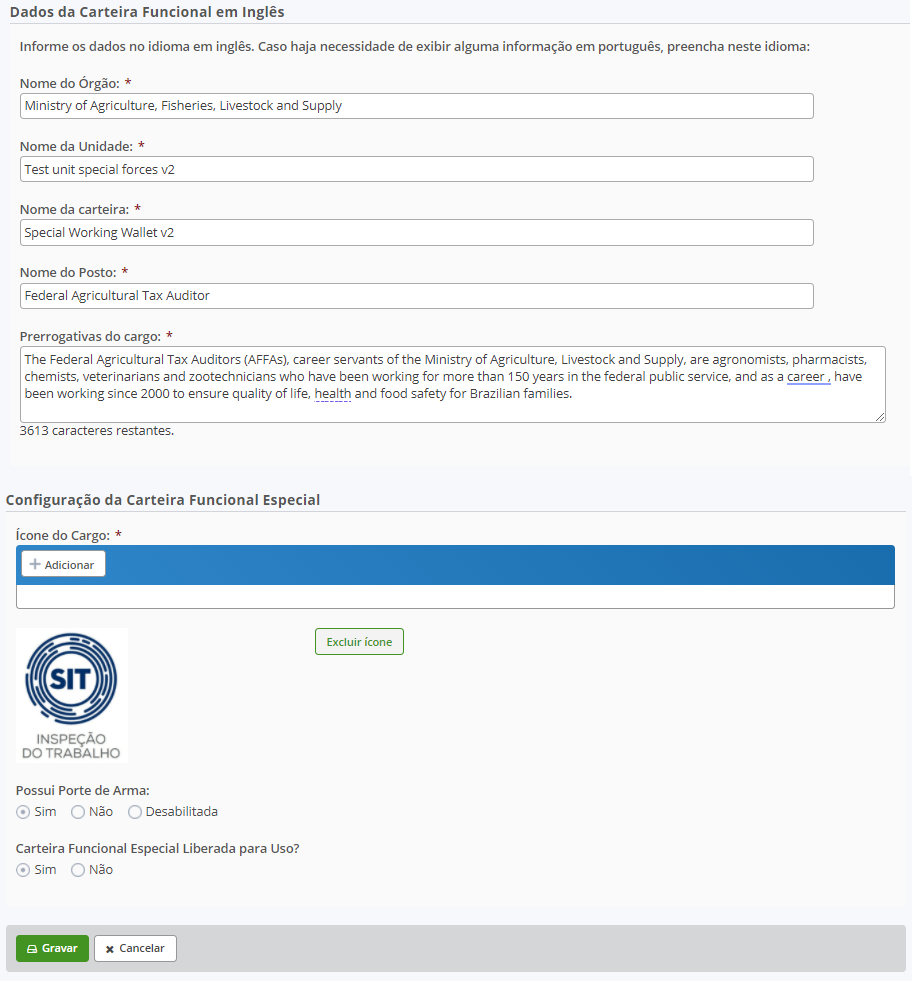The height and width of the screenshot is (988, 912).
Task: Select Sim for Carteira Liberada para Uso
Action: point(23,870)
